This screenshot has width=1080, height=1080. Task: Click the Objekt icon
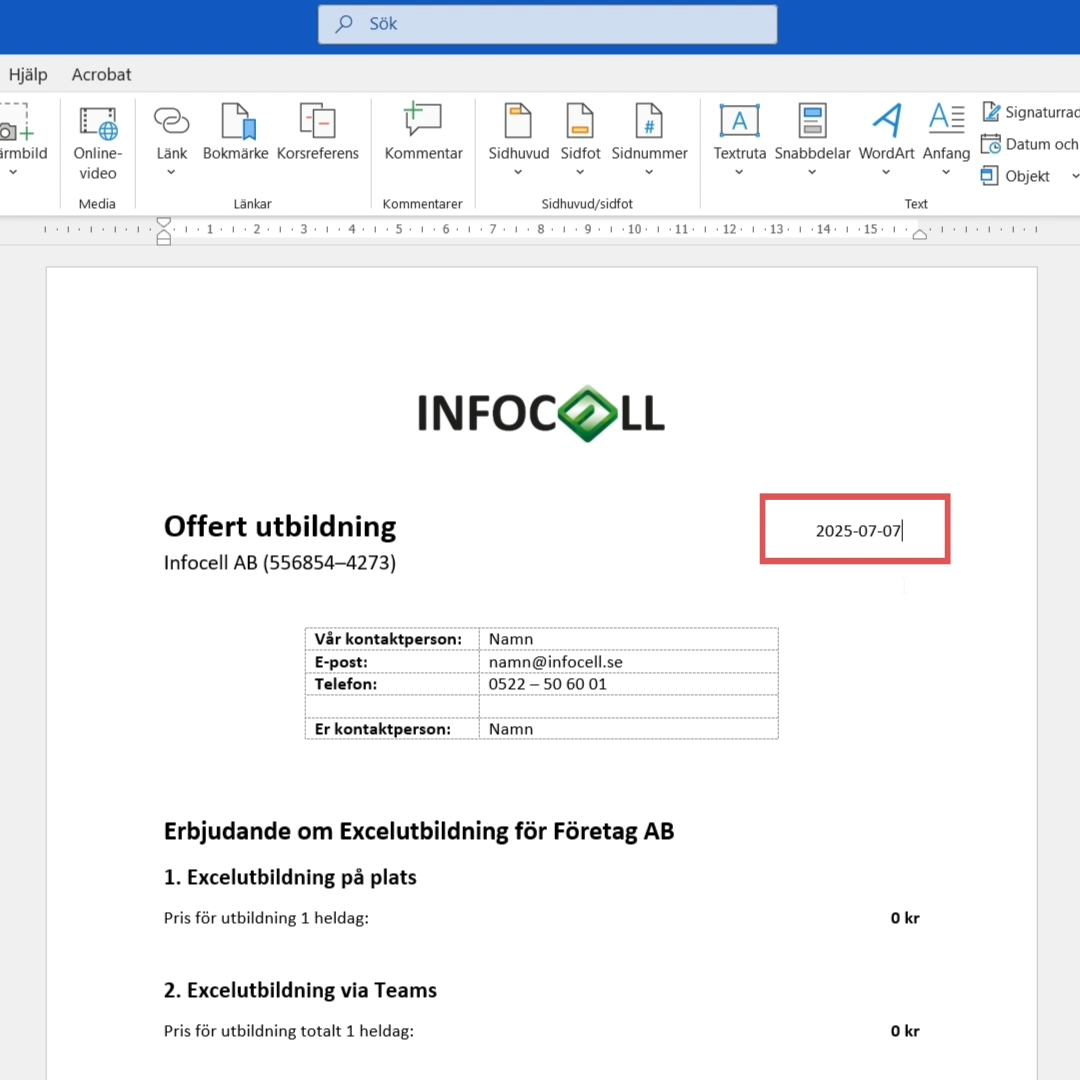989,176
